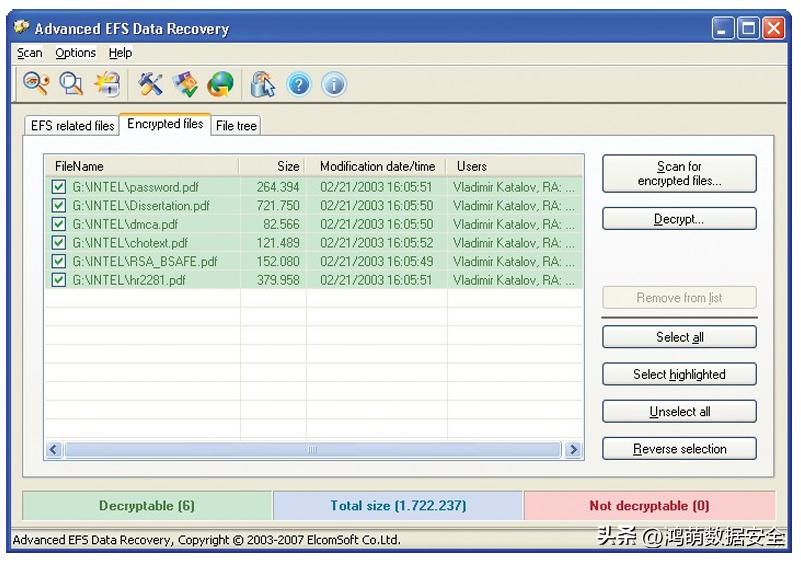Maximize the Advanced EFS Data Recovery window
The image size is (801, 562).
pos(748,29)
